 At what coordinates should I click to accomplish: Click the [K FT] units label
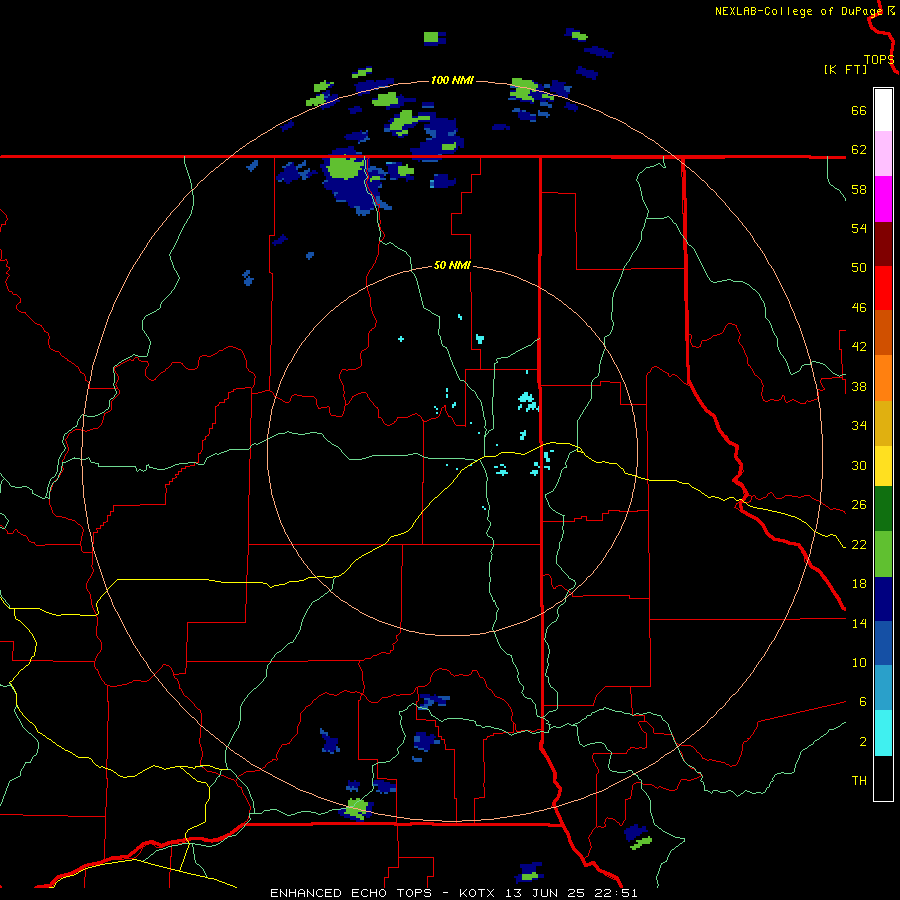click(x=845, y=70)
